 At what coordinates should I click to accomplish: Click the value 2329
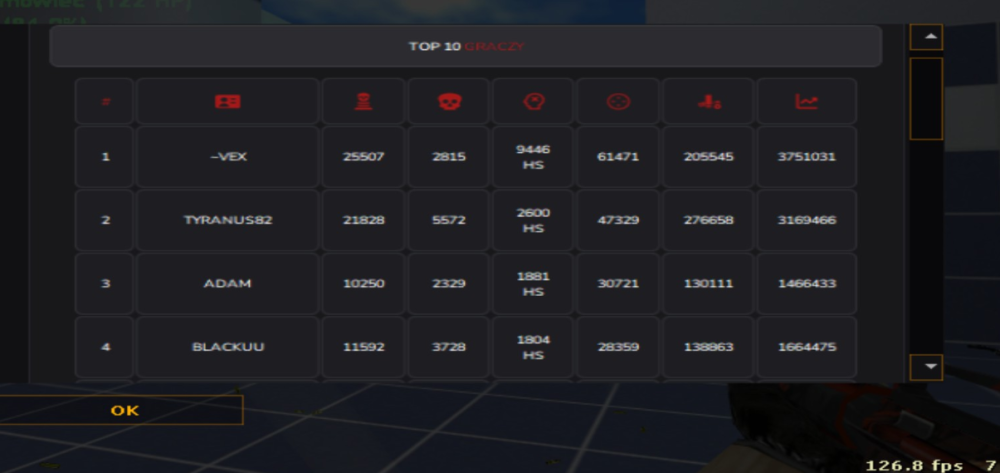[449, 283]
